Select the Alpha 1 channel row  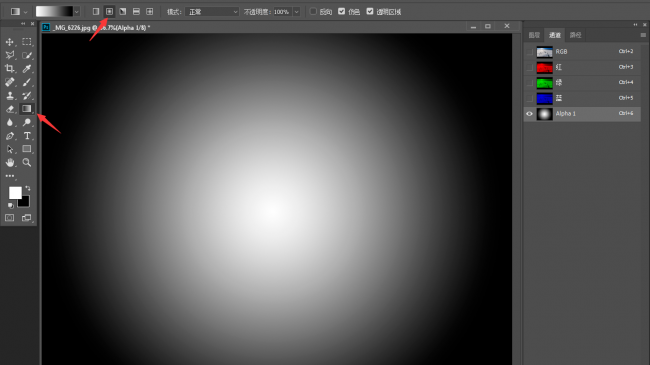tap(582, 114)
